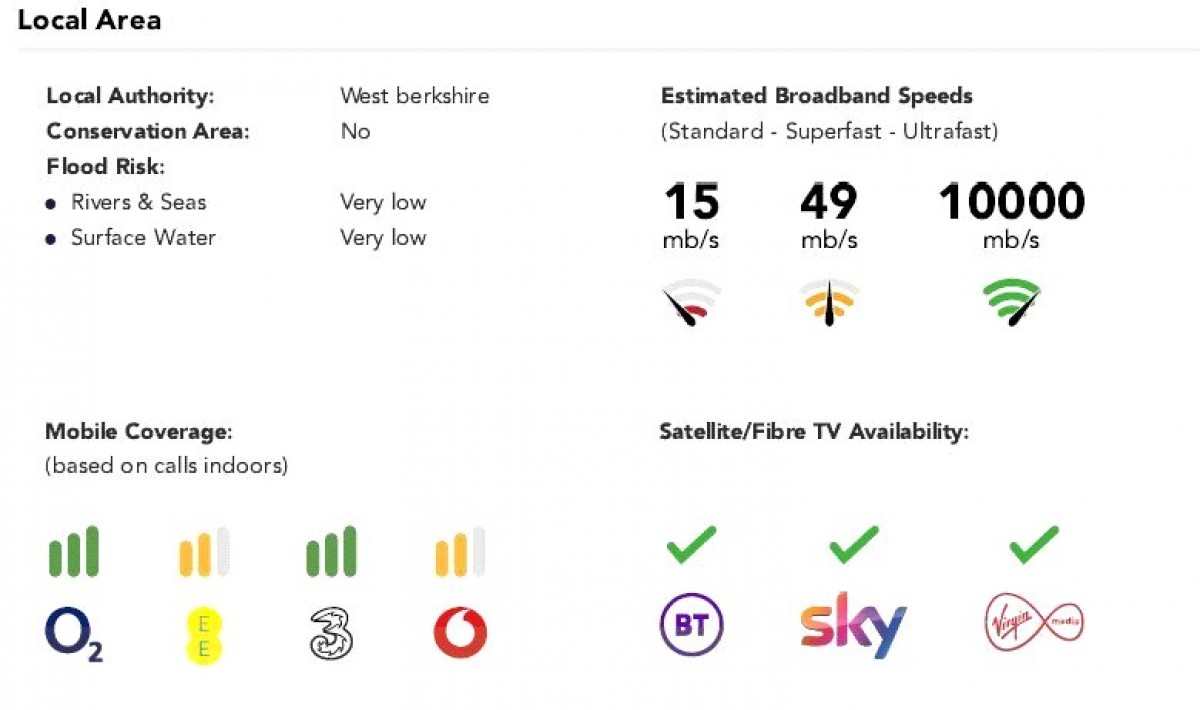Click the orange signal bars above EE
This screenshot has width=1200, height=710.
click(x=204, y=552)
